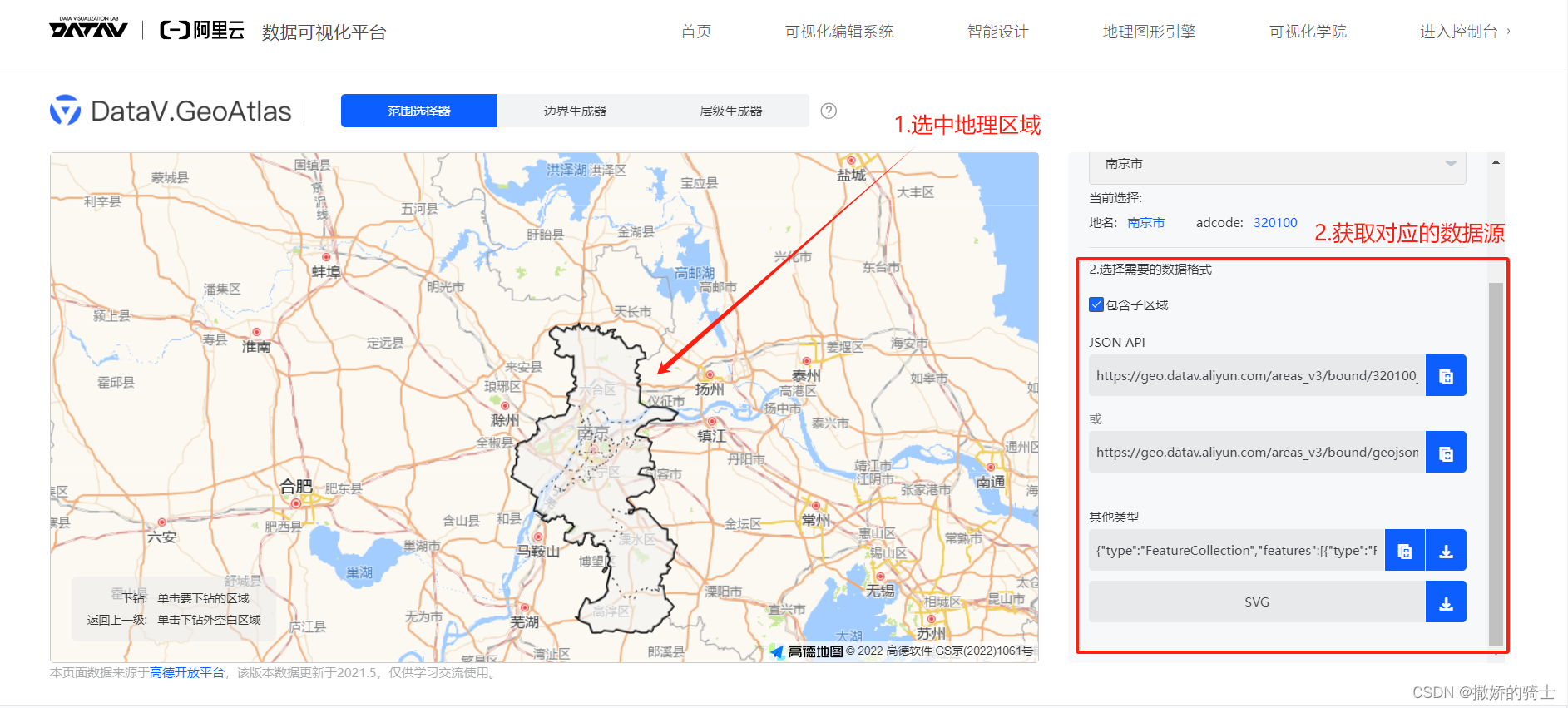Open 可视化编辑系统 in the top navigation

pyautogui.click(x=839, y=32)
